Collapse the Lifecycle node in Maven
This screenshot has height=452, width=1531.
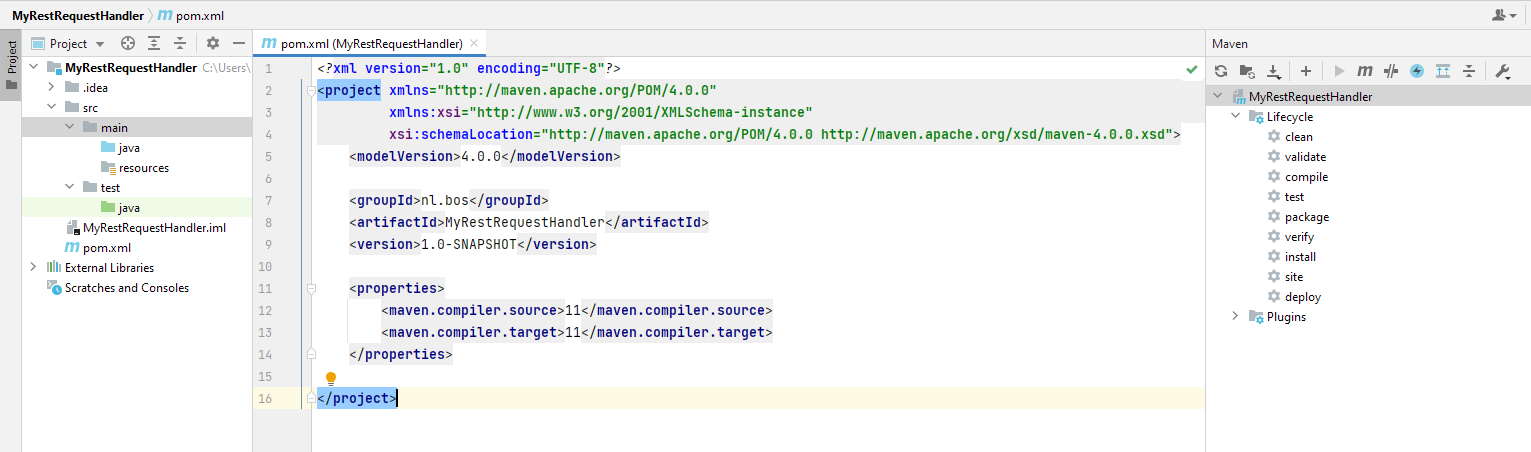click(1236, 117)
